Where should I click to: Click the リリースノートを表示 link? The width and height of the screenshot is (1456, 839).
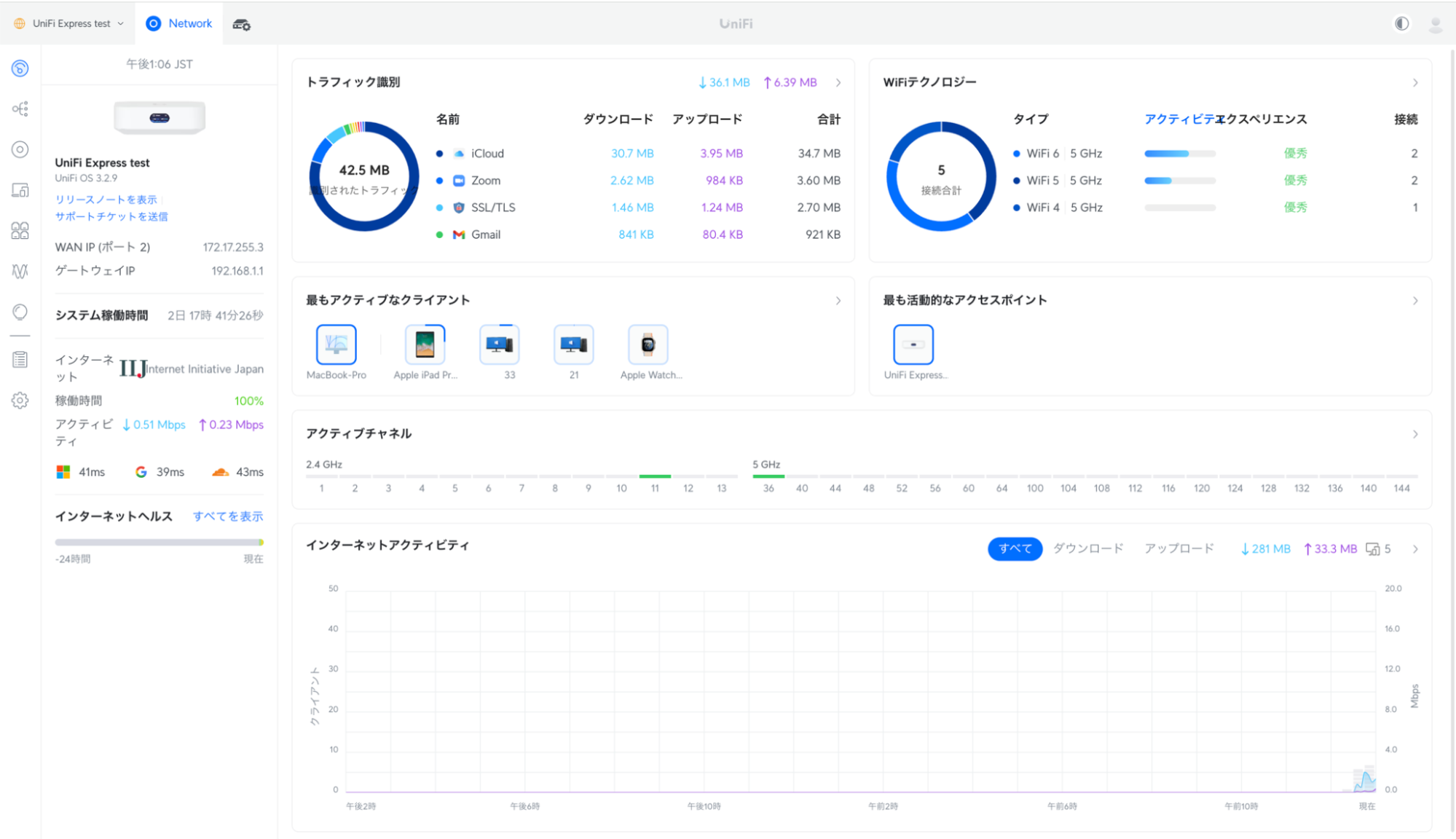(x=106, y=199)
